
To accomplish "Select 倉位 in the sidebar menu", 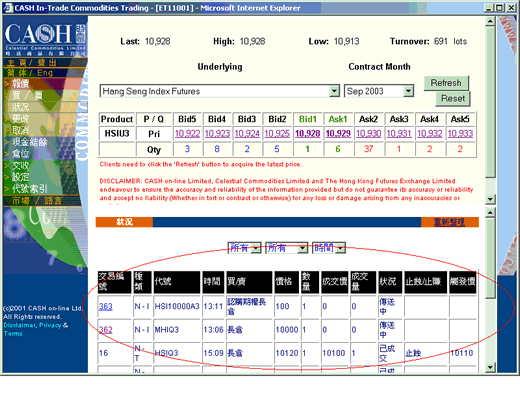I will (x=21, y=154).
